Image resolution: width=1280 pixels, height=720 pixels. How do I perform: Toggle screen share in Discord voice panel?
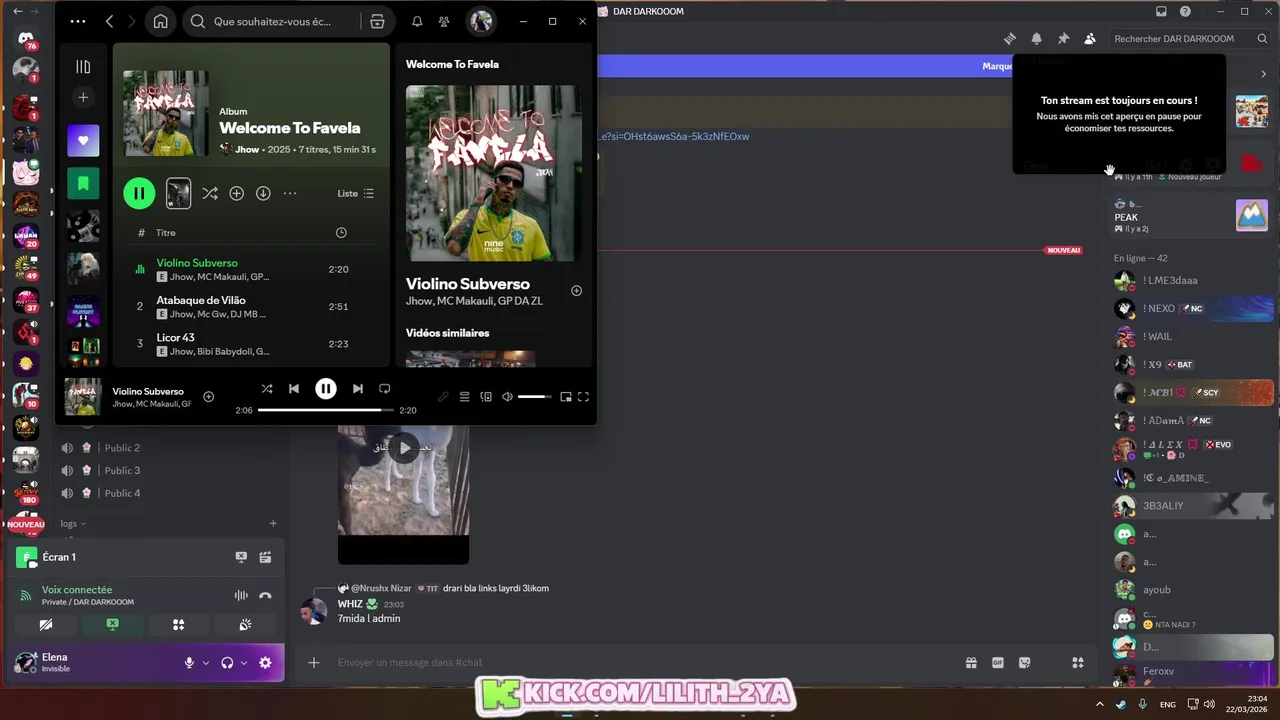[x=112, y=624]
